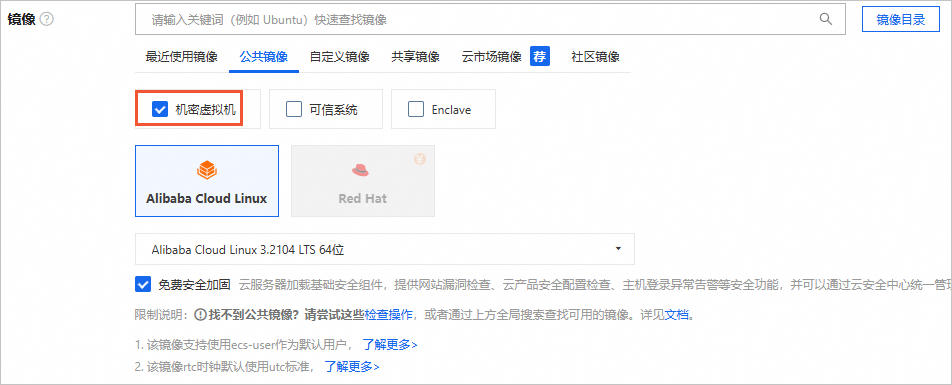Enable the Enclave checkbox
This screenshot has width=952, height=385.
[x=416, y=109]
